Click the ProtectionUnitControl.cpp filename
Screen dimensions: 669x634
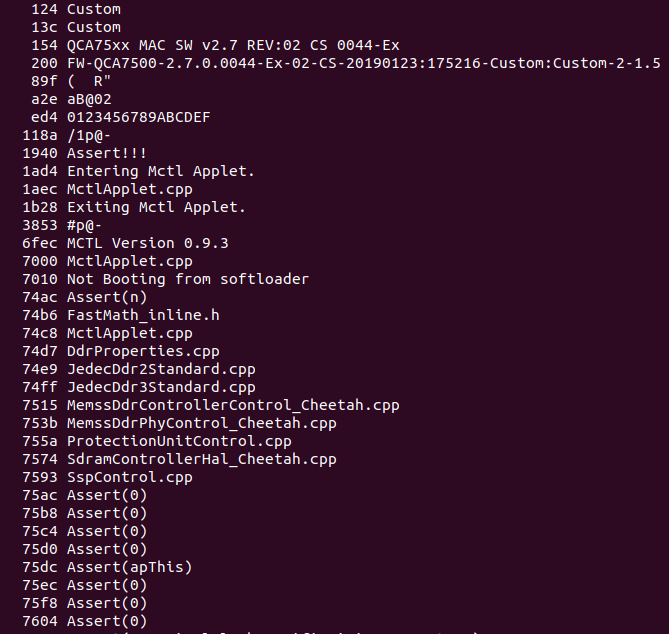click(x=179, y=441)
